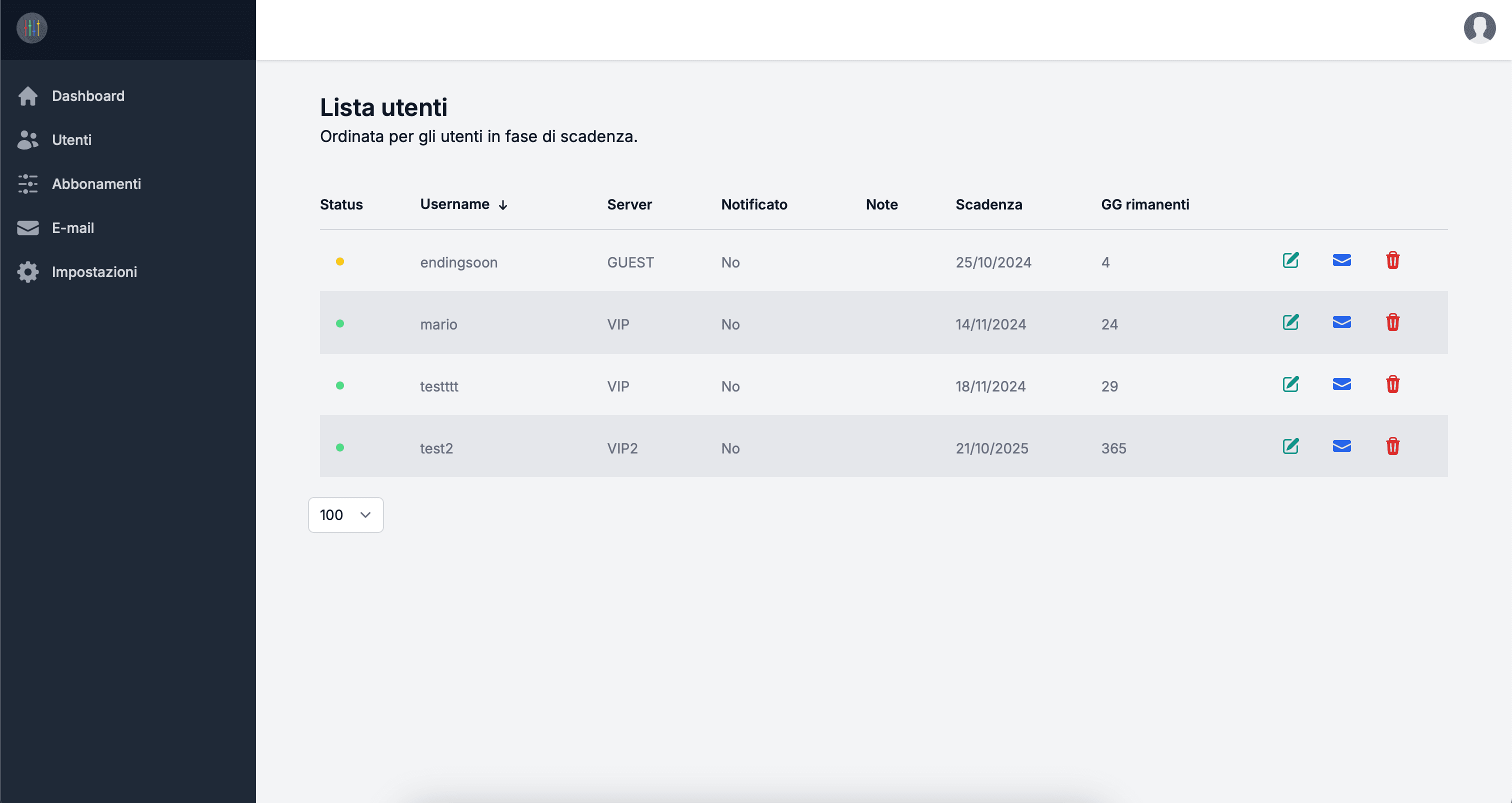1512x803 pixels.
Task: Navigate to Abbonamenti page
Action: point(96,183)
